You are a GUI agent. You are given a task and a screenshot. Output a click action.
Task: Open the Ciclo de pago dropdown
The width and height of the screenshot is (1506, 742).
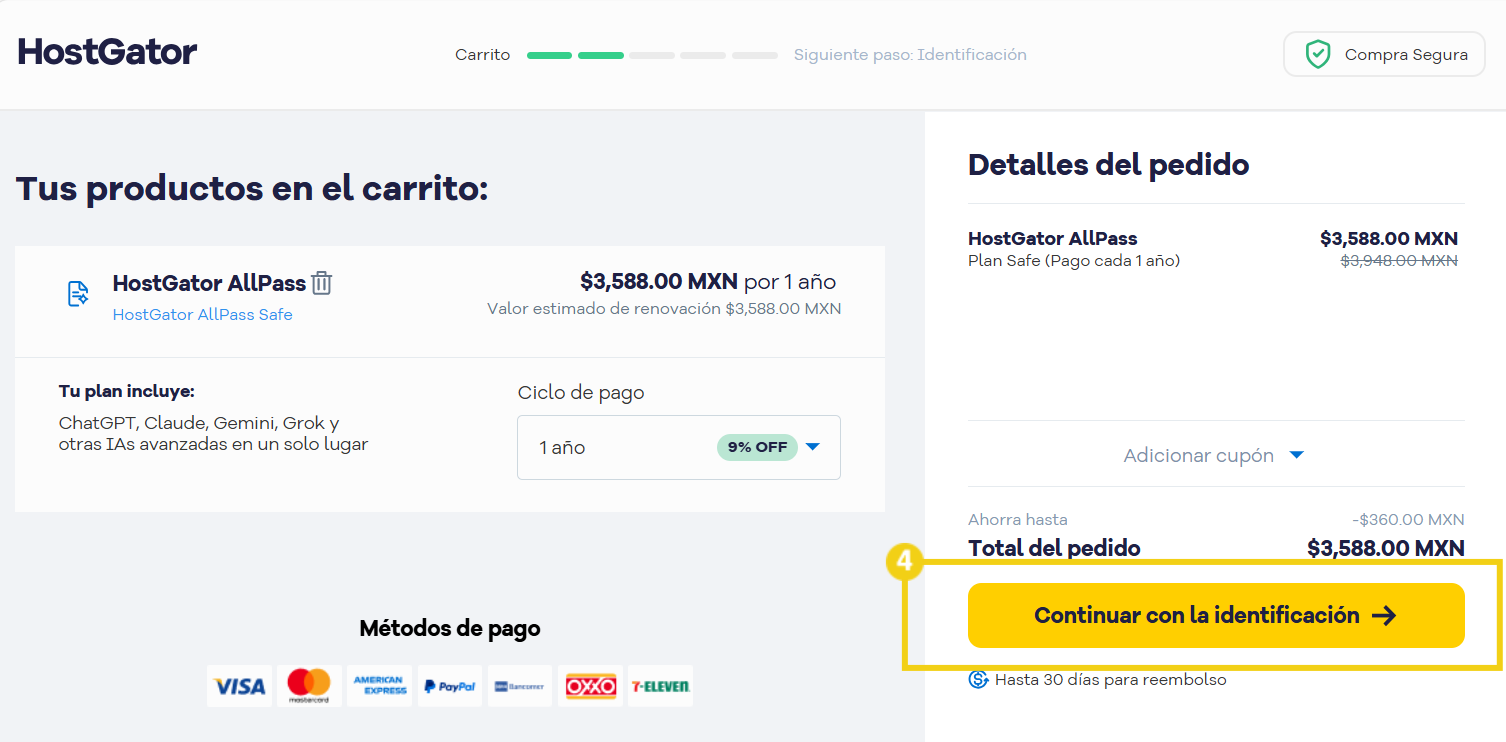click(x=678, y=447)
